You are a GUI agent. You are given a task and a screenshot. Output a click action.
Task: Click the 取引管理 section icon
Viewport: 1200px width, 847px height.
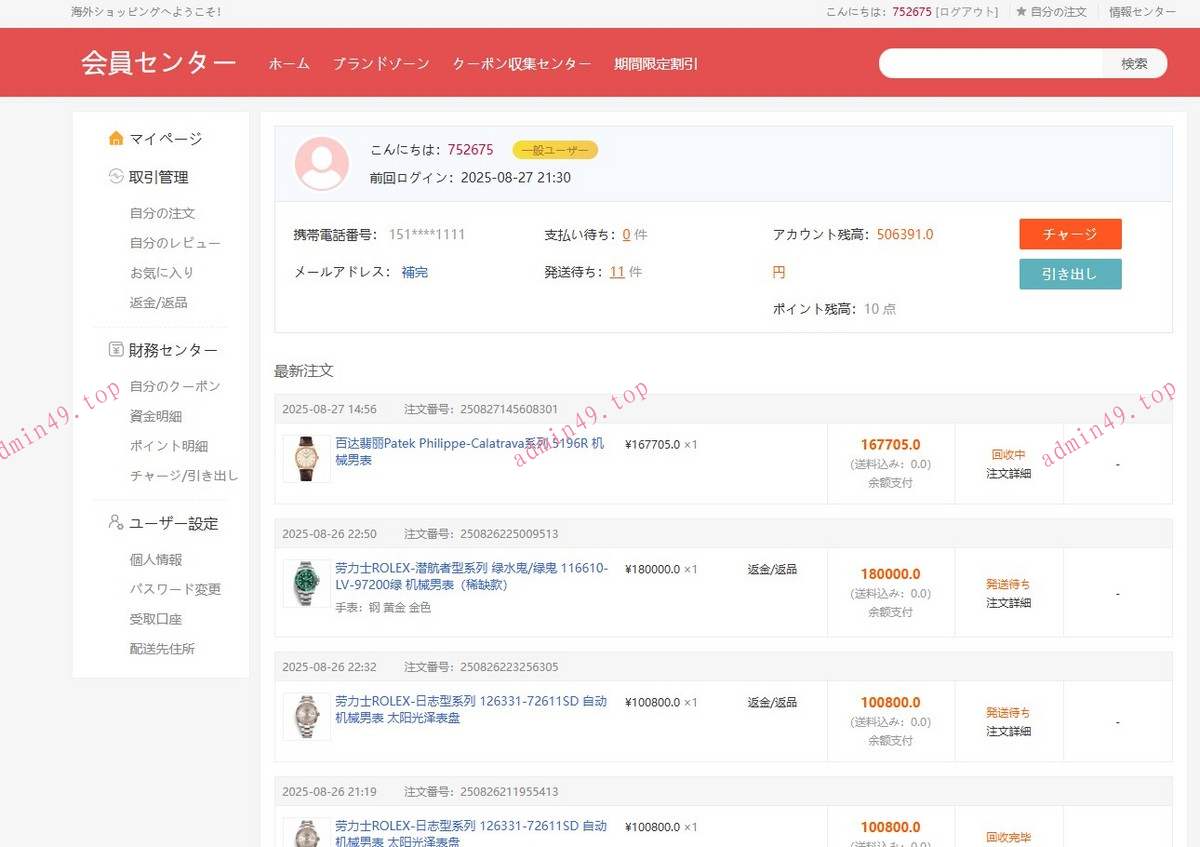tap(116, 177)
